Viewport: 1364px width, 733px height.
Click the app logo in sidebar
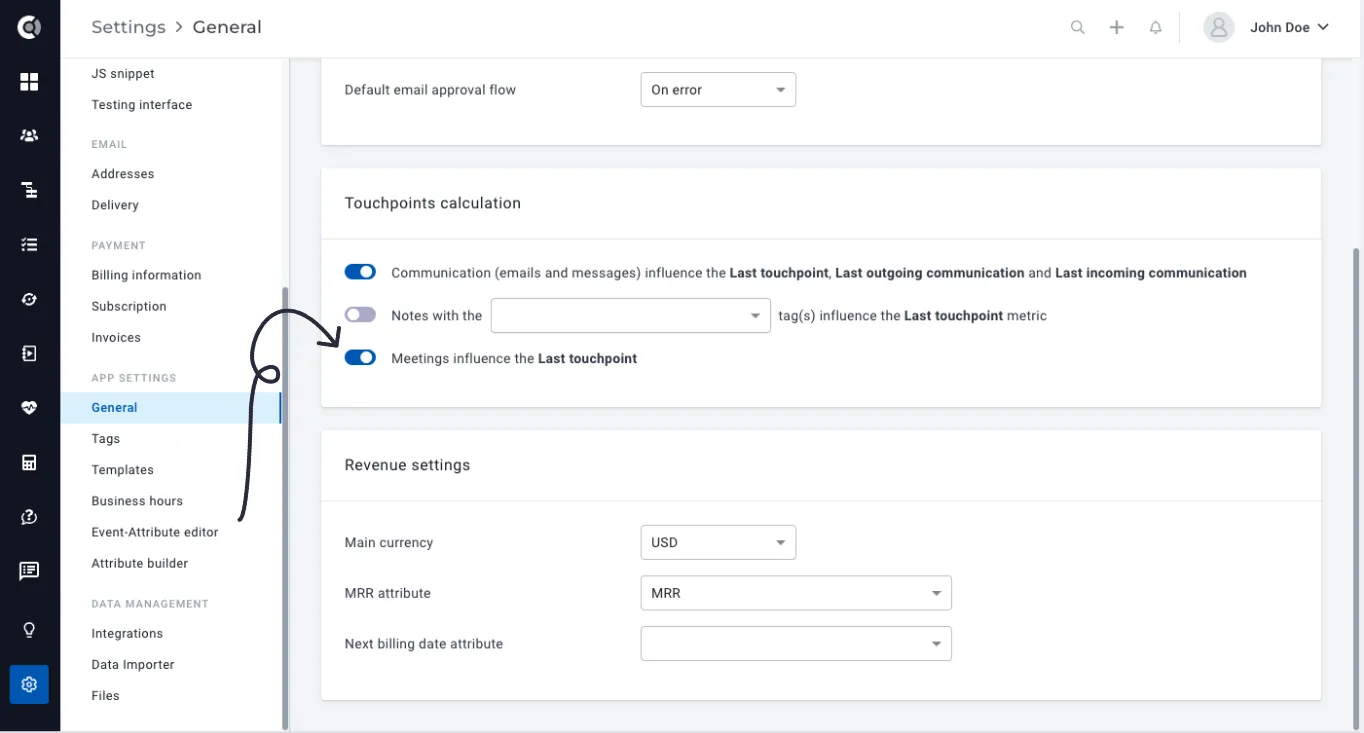[29, 27]
